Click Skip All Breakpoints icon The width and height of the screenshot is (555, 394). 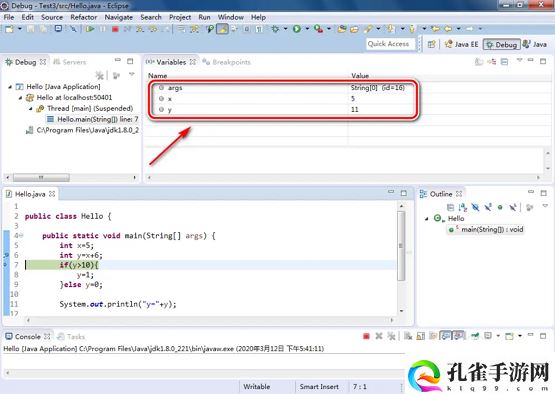pyautogui.click(x=73, y=29)
